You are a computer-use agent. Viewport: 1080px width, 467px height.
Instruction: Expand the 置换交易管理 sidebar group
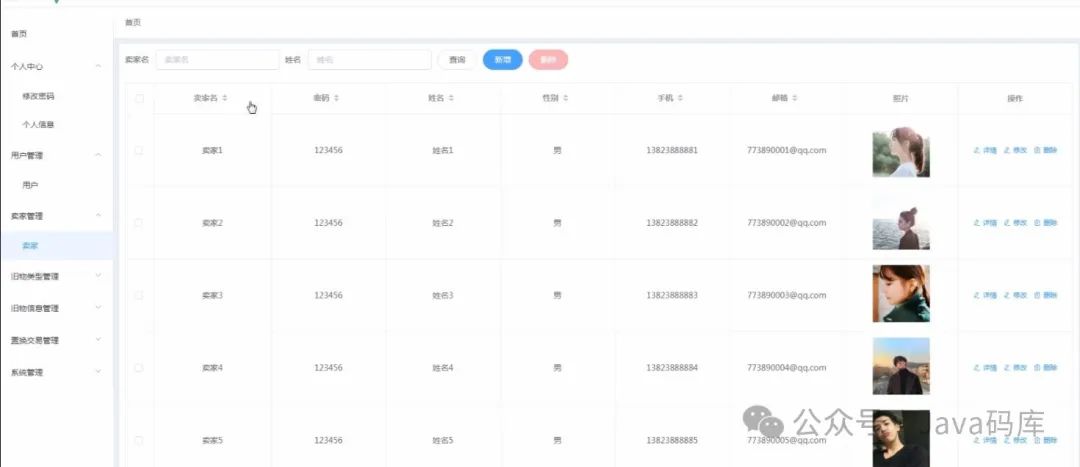pos(56,340)
